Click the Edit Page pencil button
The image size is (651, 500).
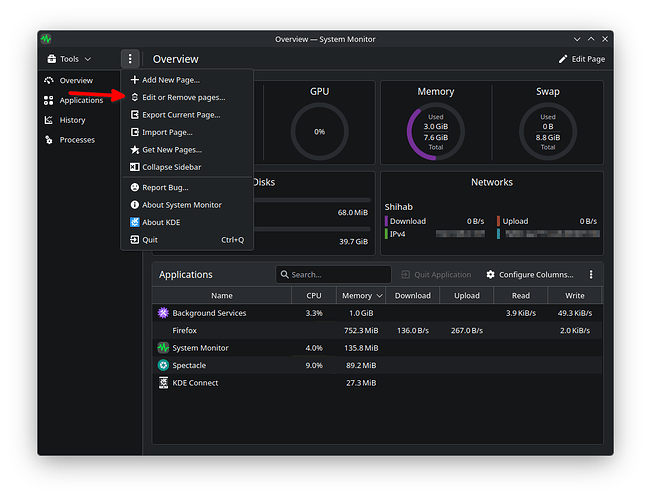[581, 59]
